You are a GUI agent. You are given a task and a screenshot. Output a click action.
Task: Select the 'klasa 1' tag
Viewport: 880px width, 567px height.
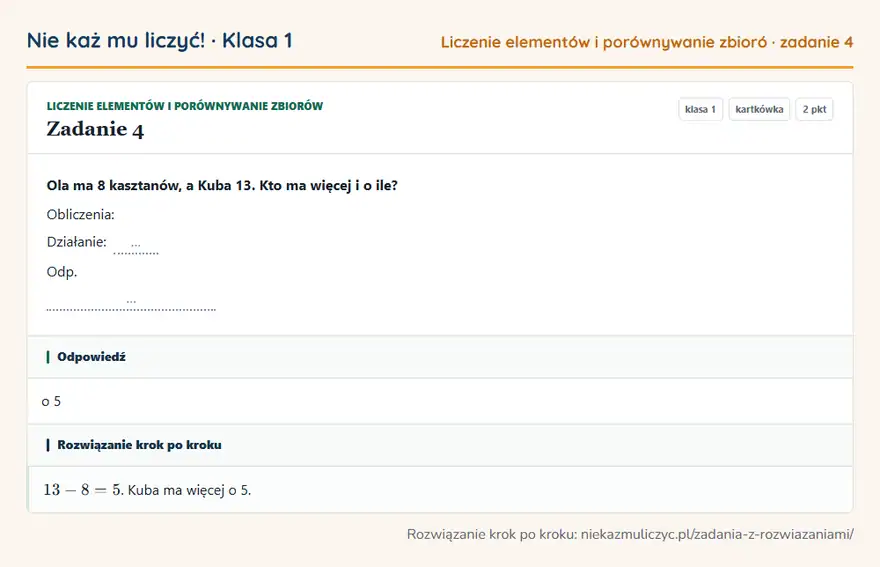pos(700,109)
